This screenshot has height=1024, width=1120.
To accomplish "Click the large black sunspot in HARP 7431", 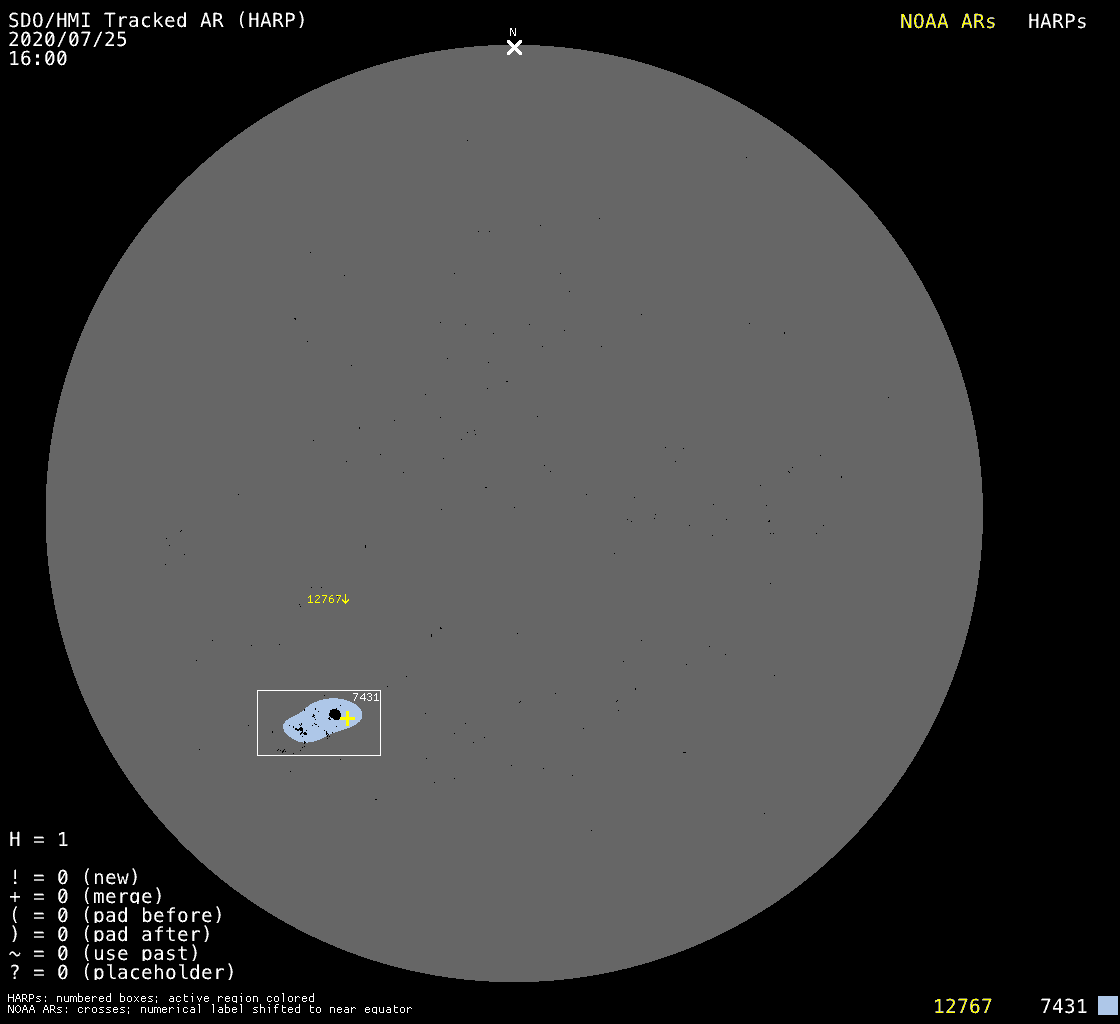I will point(335,714).
